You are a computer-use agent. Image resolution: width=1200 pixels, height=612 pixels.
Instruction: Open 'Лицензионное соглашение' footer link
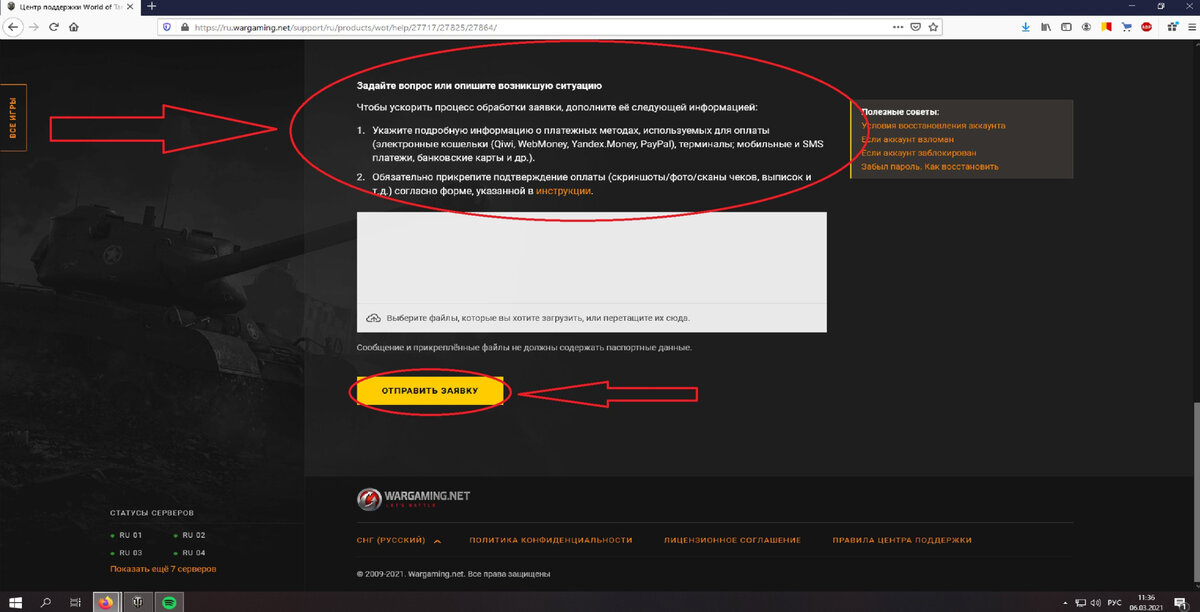(x=732, y=540)
